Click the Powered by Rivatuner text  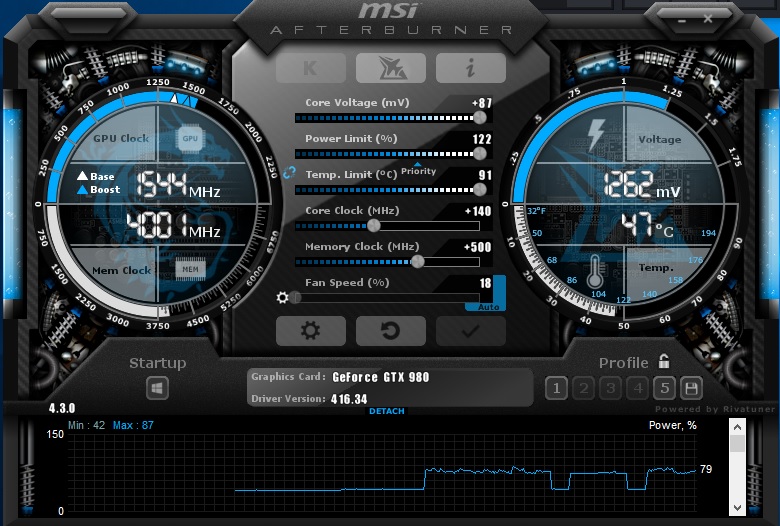(715, 409)
